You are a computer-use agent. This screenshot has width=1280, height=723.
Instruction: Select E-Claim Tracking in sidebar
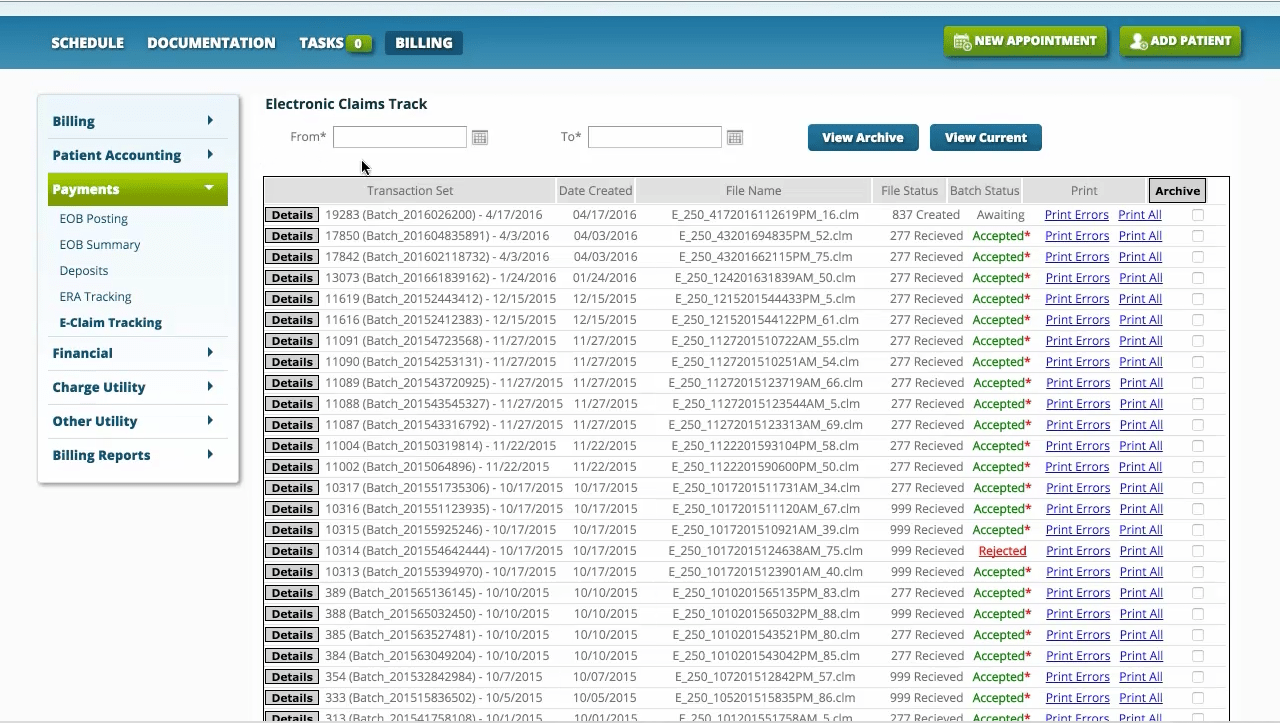pyautogui.click(x=111, y=323)
